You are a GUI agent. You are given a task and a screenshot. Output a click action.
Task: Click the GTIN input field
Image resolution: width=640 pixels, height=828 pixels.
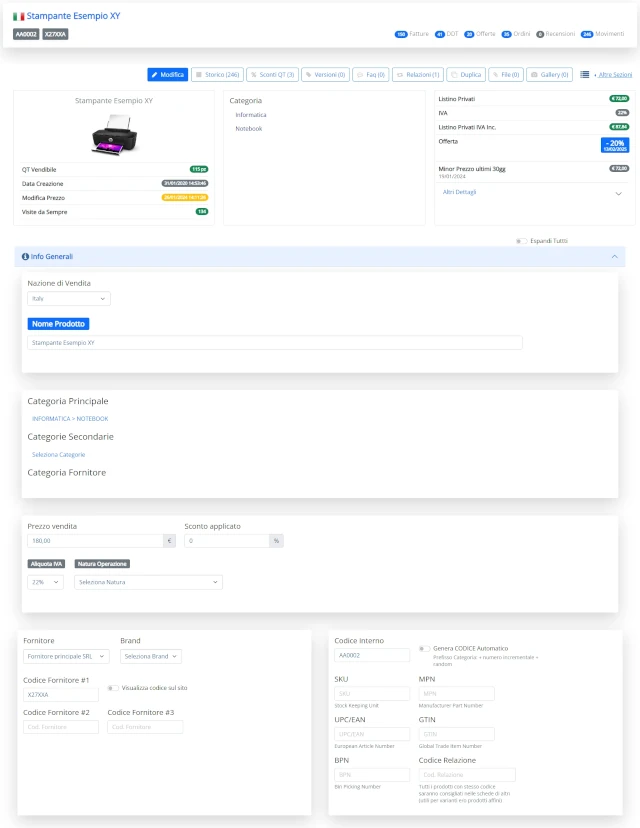click(x=457, y=734)
